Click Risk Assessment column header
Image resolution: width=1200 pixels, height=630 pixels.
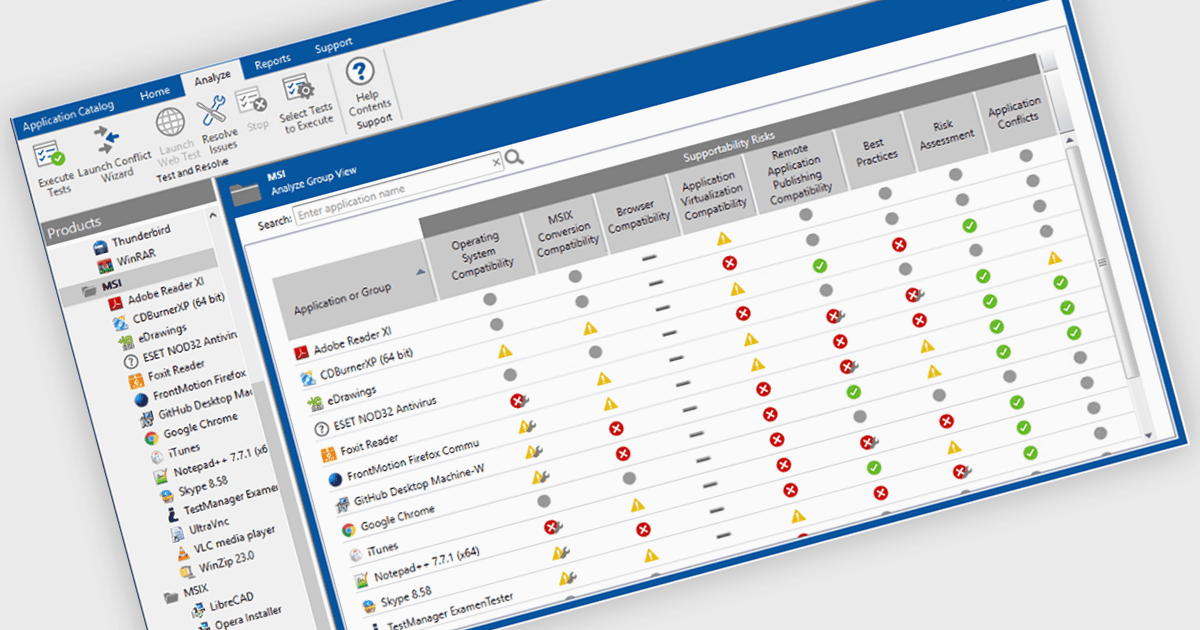click(x=942, y=132)
